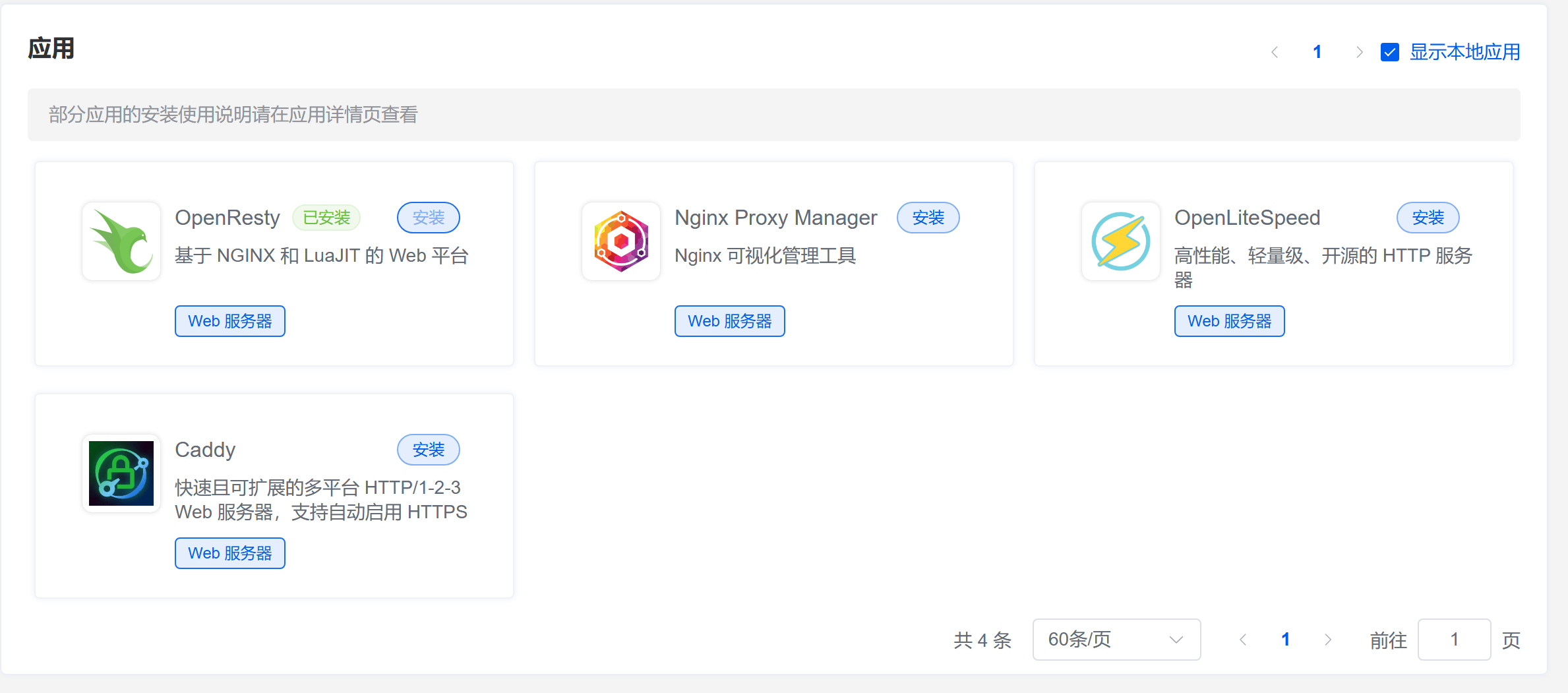Select page 1 in bottom pagination
Screen dimensions: 1568x693
[1285, 640]
